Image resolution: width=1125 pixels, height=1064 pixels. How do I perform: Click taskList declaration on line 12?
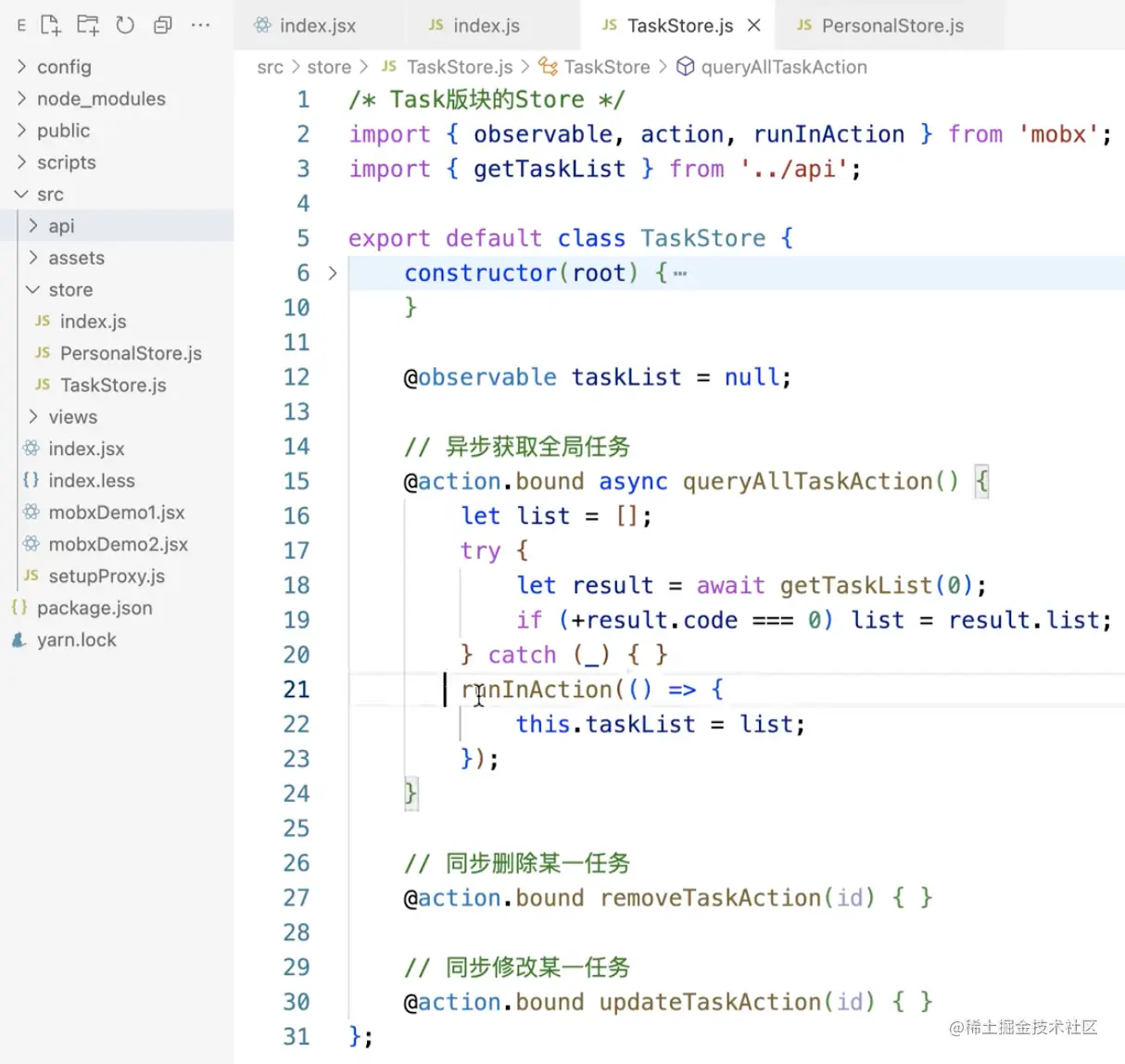pos(626,377)
